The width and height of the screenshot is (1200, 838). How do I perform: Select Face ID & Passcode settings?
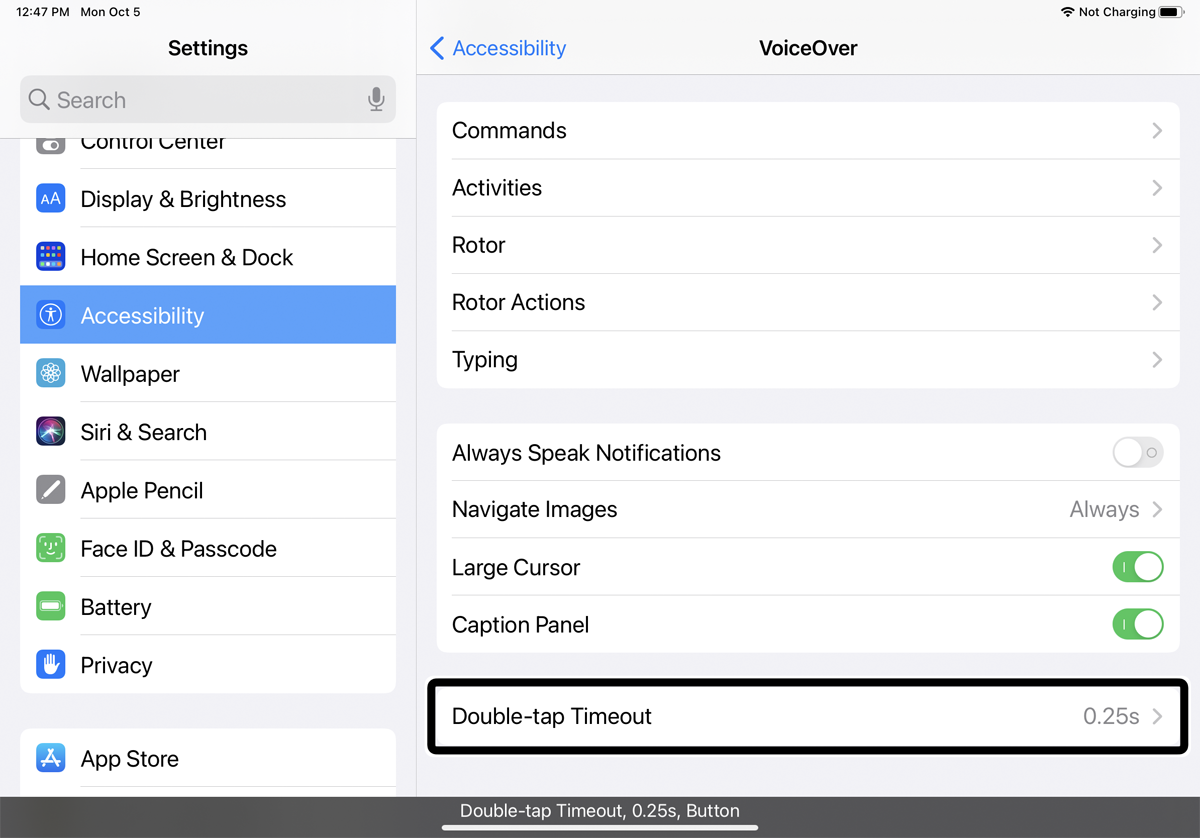click(x=208, y=548)
